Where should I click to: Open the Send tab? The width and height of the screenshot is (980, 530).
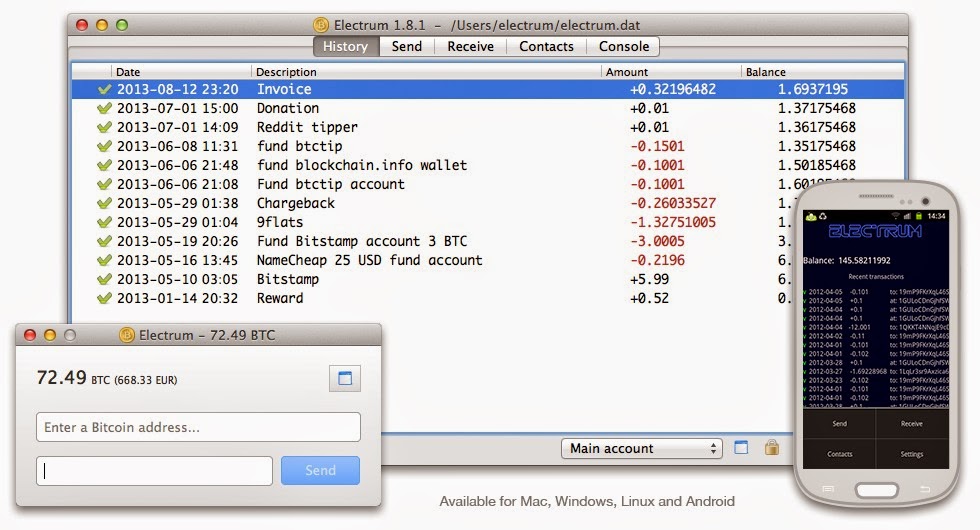(x=407, y=46)
